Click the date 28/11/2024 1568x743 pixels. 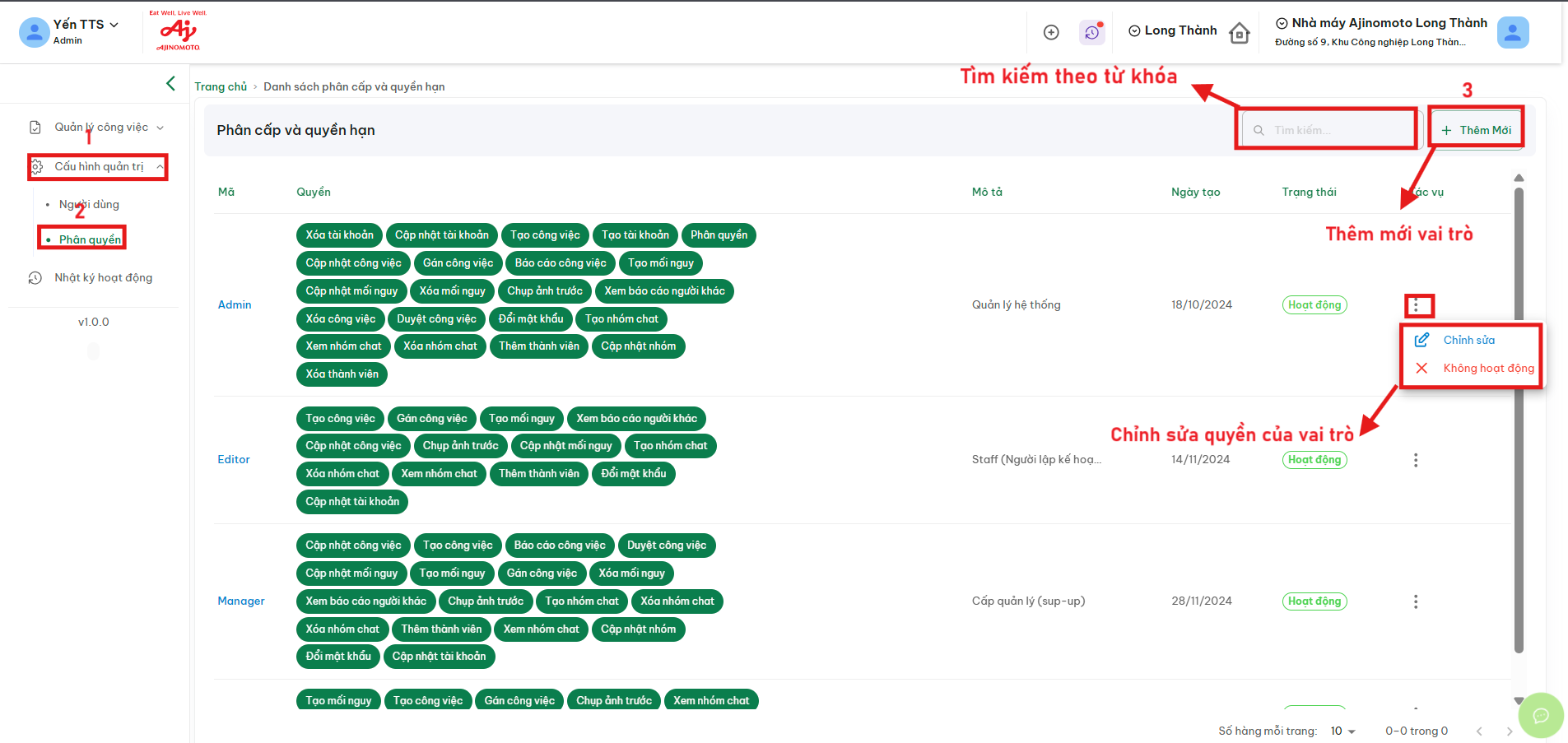point(1202,601)
